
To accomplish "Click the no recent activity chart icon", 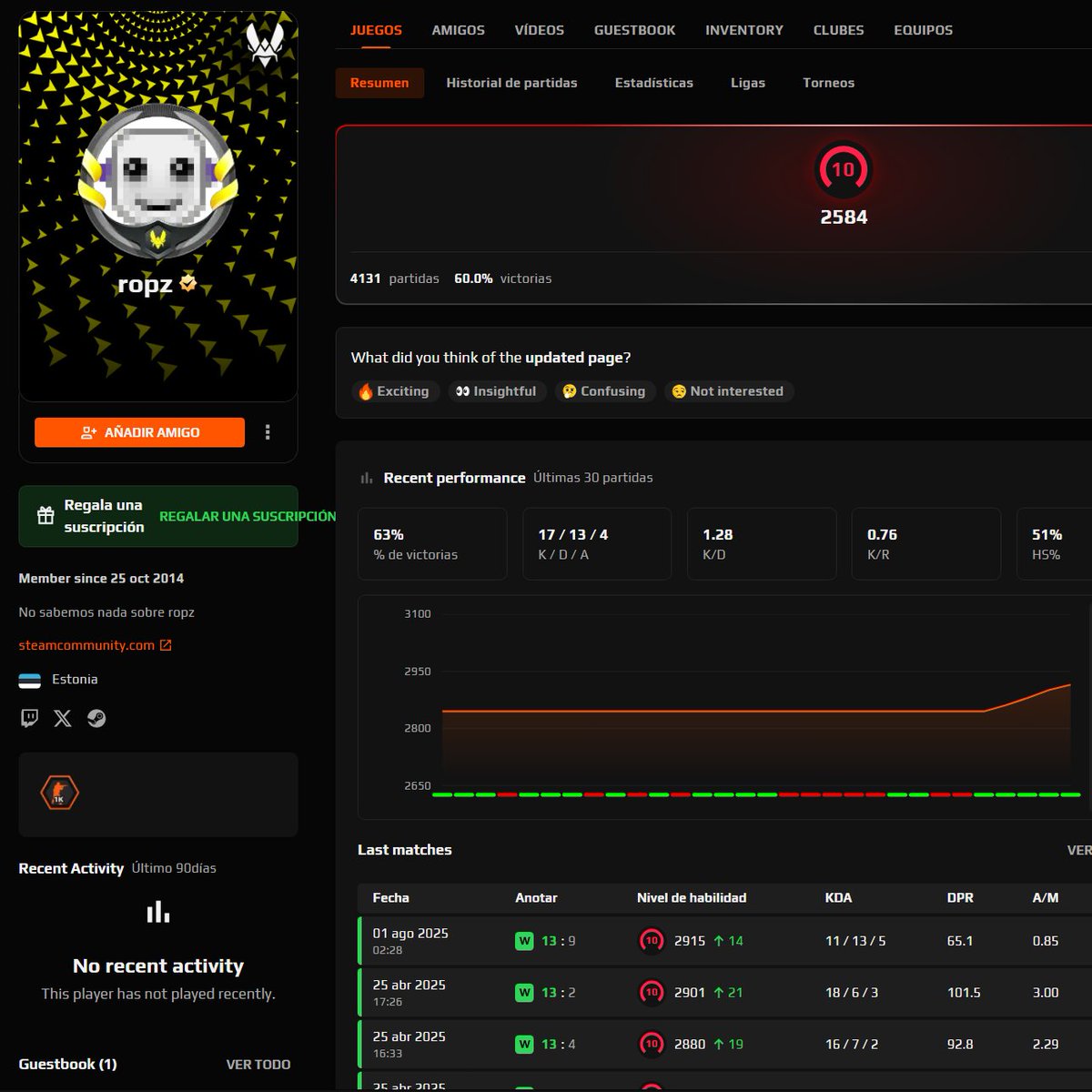I will 158,912.
